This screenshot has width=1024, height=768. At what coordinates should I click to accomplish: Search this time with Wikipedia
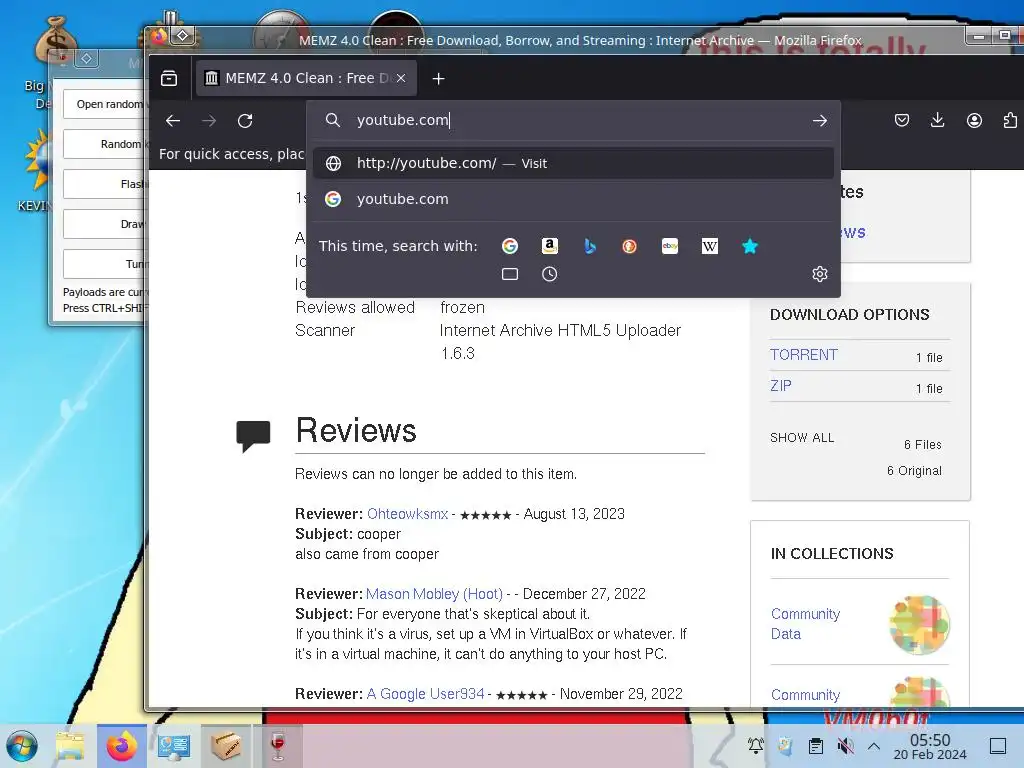710,246
